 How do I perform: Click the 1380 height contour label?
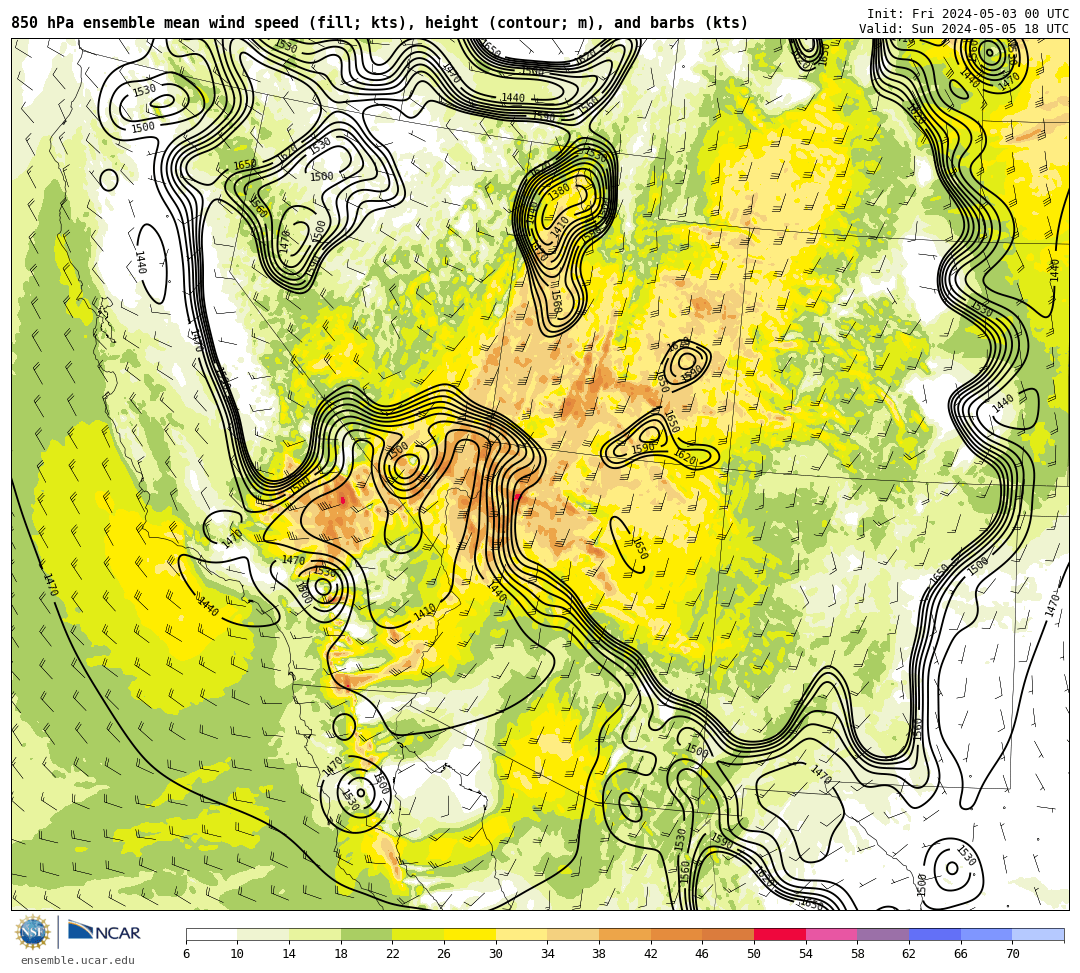point(559,191)
